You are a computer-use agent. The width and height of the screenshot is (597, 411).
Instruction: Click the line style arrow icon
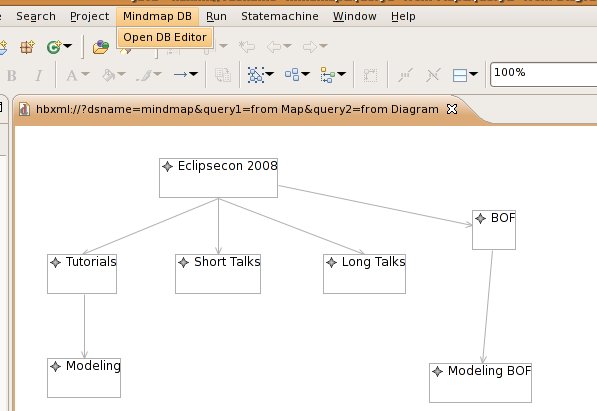(x=180, y=74)
